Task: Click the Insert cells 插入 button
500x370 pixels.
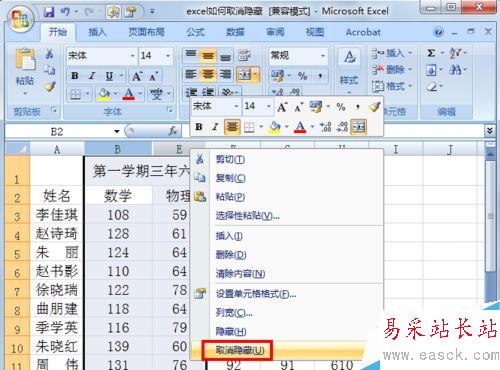Action: pos(392,53)
